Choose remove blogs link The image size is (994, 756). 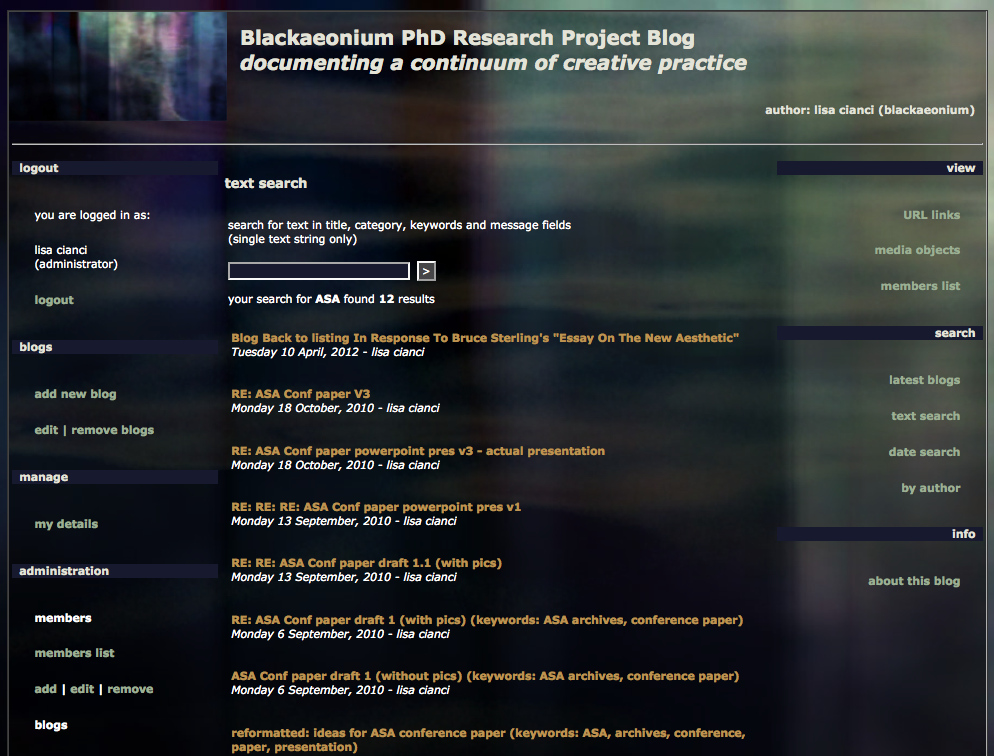click(112, 430)
